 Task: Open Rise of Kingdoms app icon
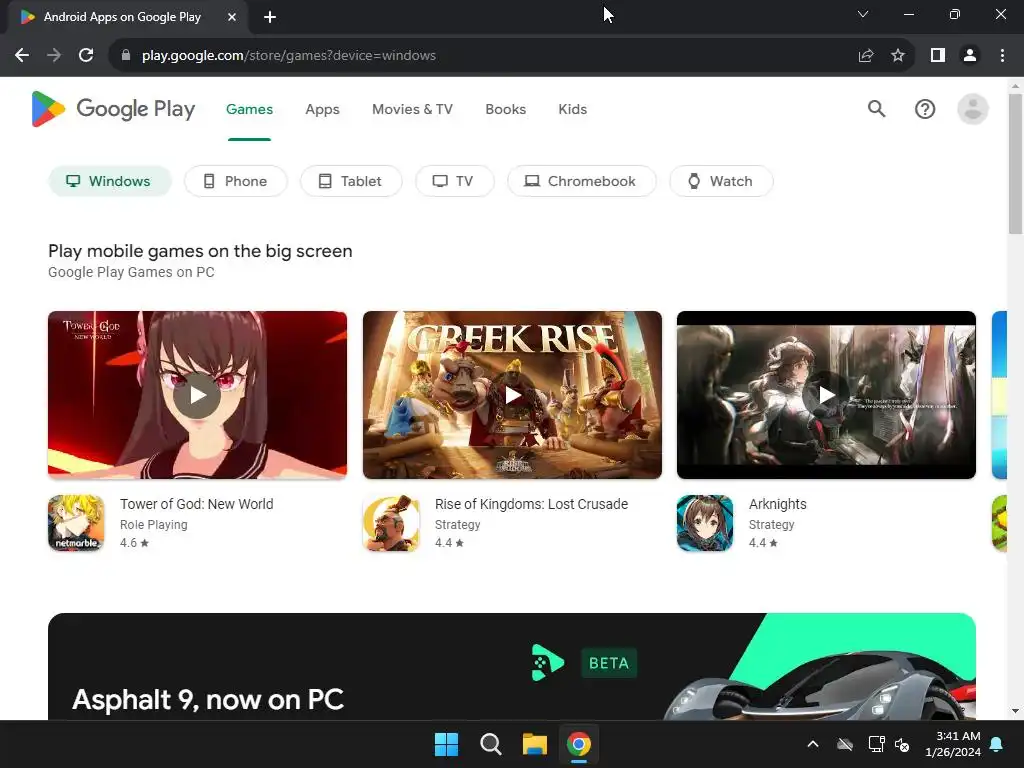pyautogui.click(x=391, y=522)
